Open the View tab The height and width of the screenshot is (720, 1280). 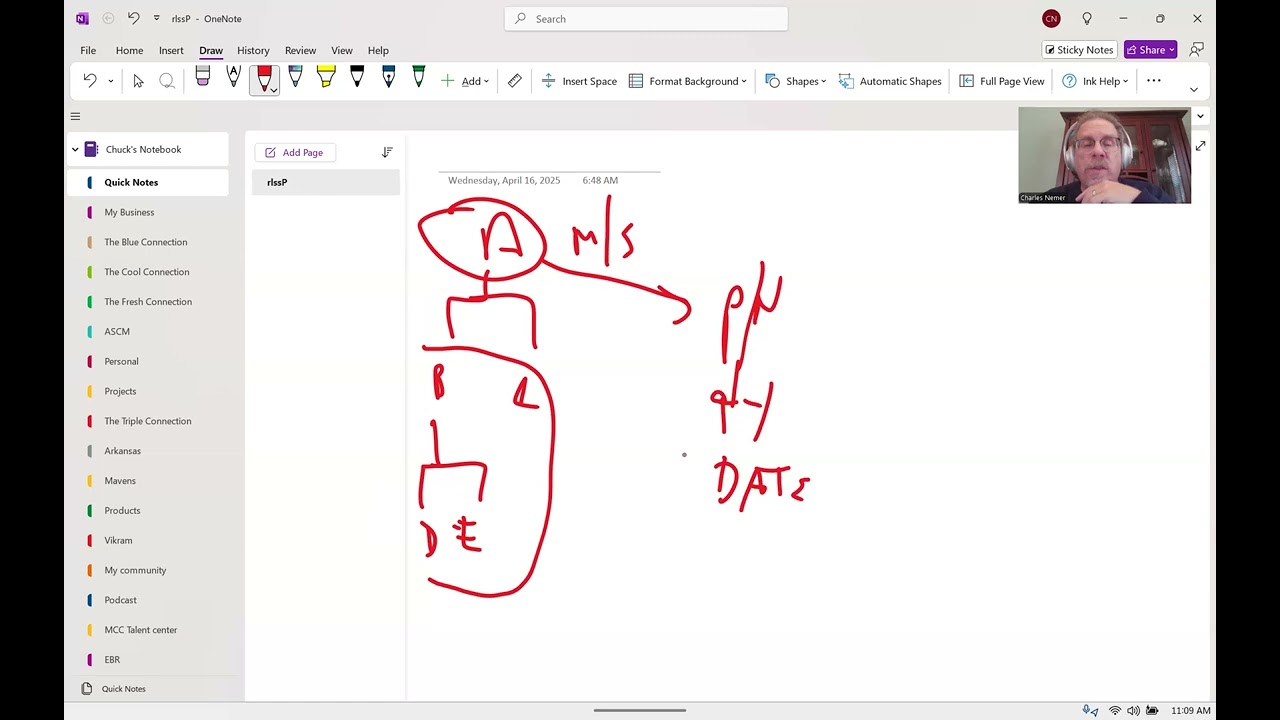coord(342,50)
